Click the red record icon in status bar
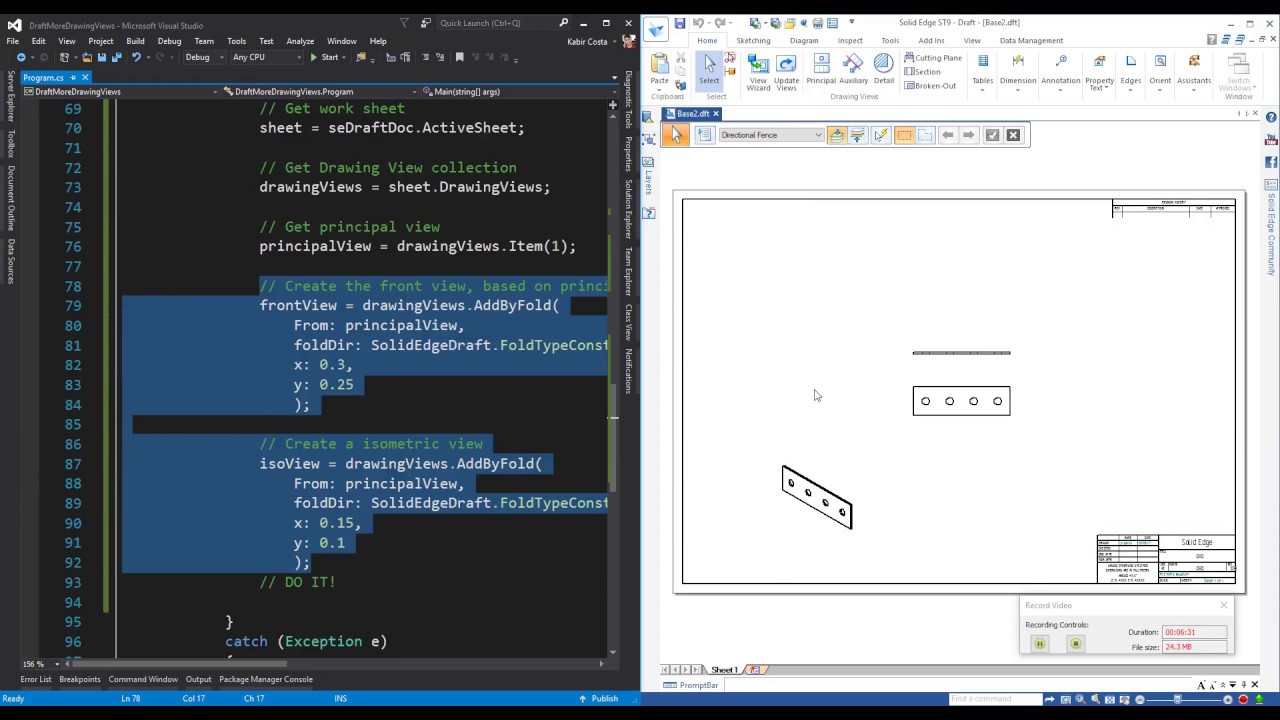Viewport: 1280px width, 720px height. click(1243, 699)
